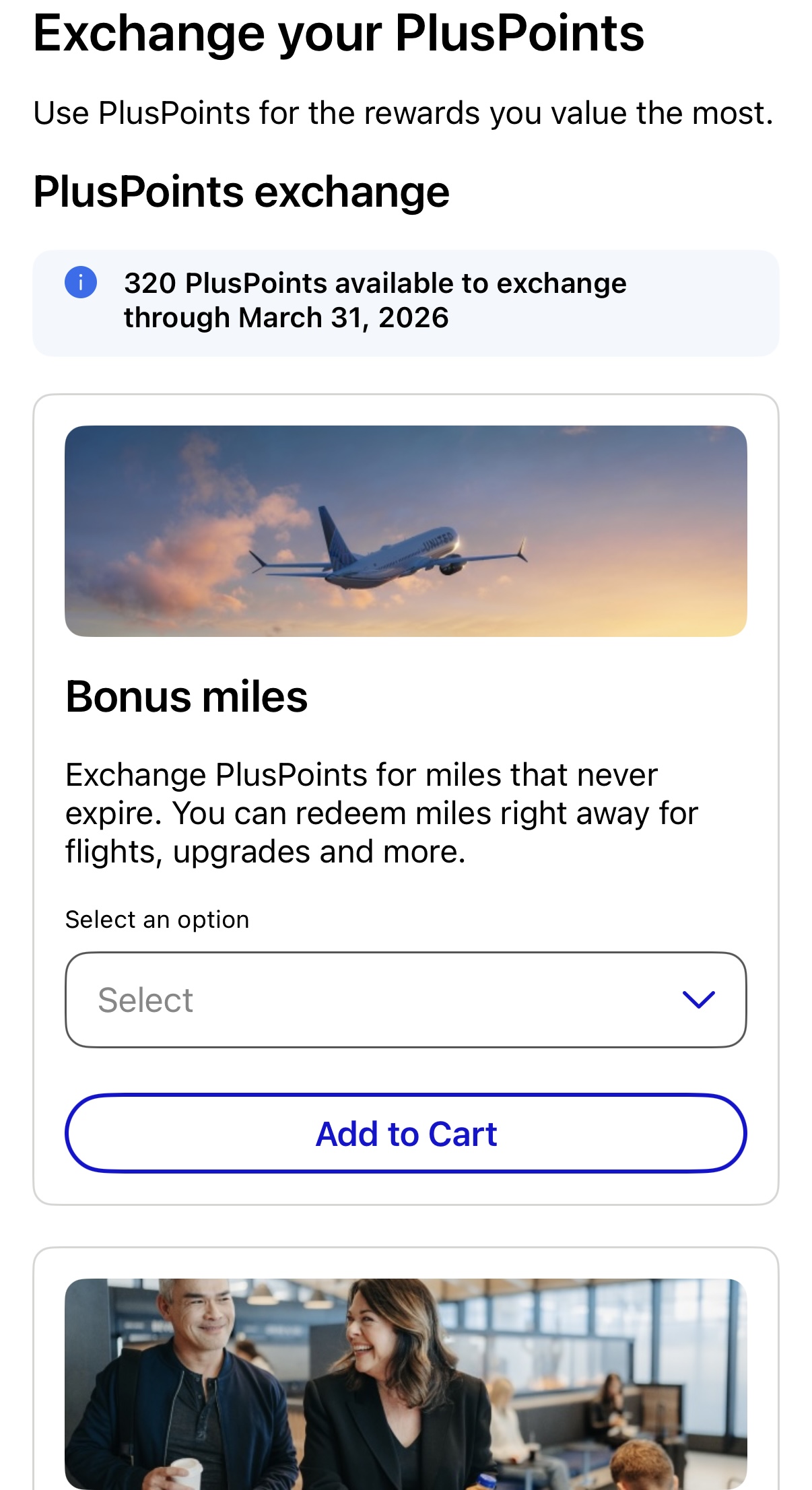Click the United airplane image on Bonus miles card

(x=406, y=530)
